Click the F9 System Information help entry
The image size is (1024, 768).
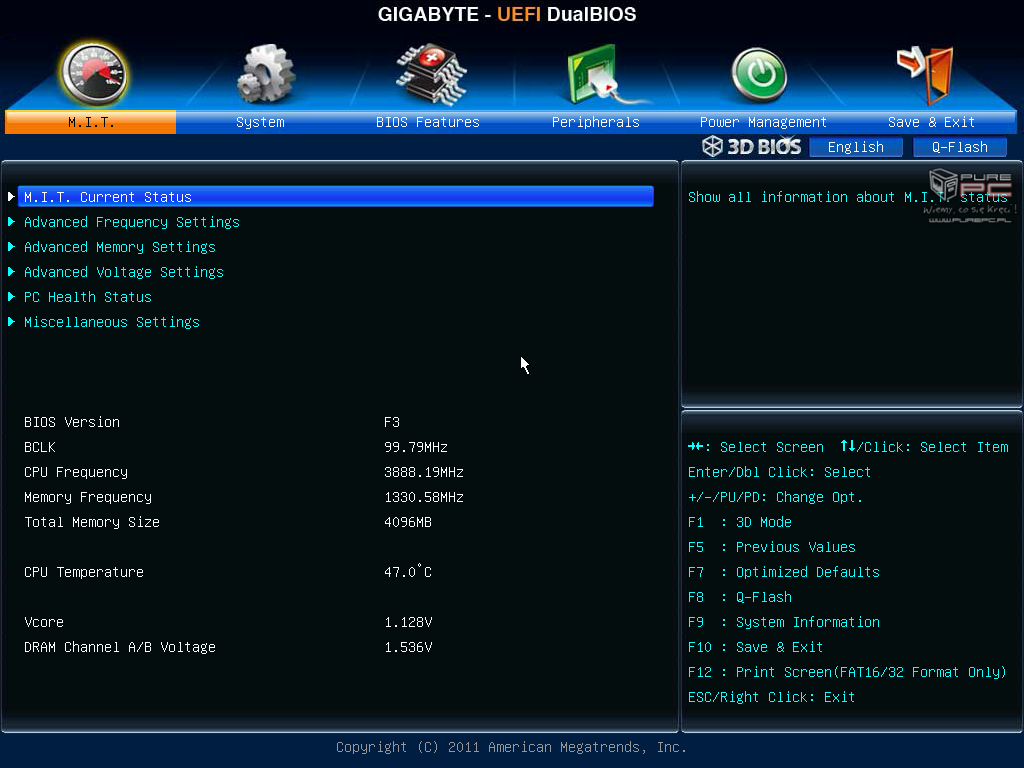coord(784,622)
